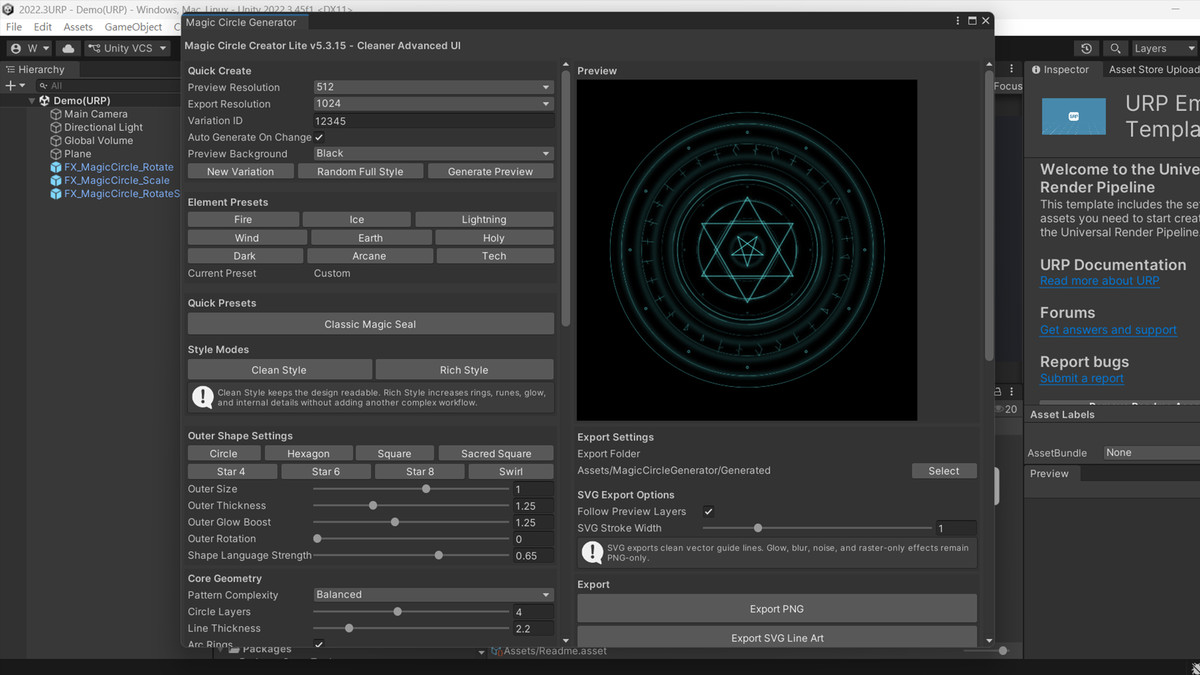Open the Submit a report link
The width and height of the screenshot is (1200, 675).
point(1082,378)
